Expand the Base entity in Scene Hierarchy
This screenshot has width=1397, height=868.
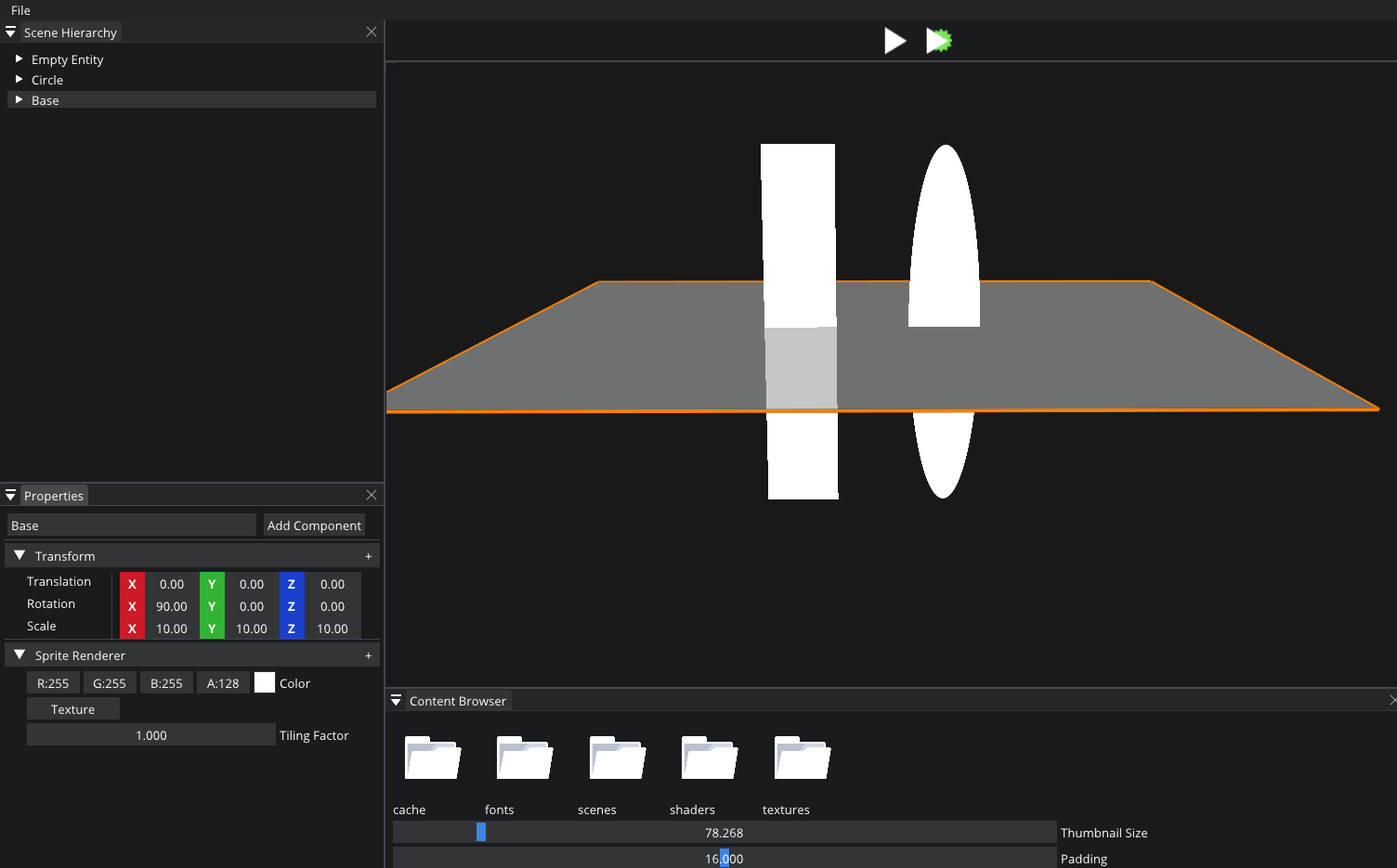(x=21, y=99)
